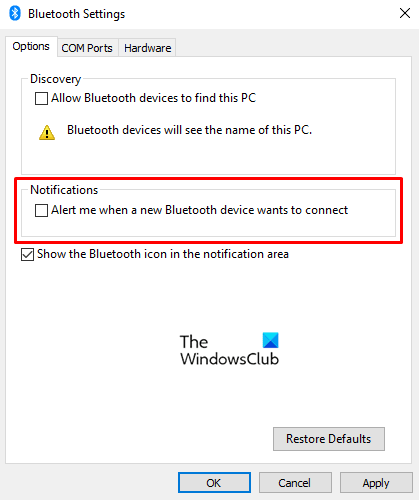The height and width of the screenshot is (500, 419).
Task: Click the PC name visibility warning text
Action: click(189, 130)
